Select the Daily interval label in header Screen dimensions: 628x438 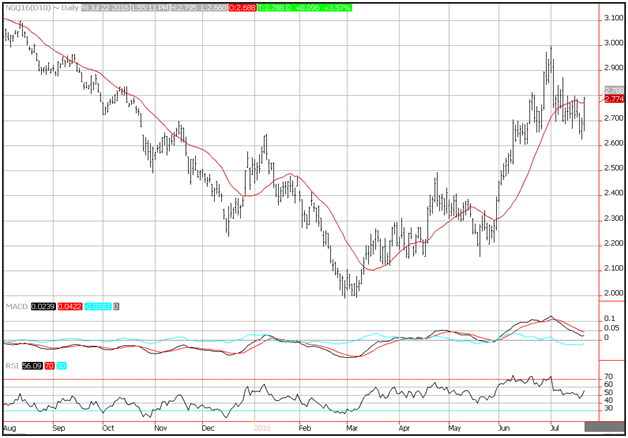click(x=64, y=6)
